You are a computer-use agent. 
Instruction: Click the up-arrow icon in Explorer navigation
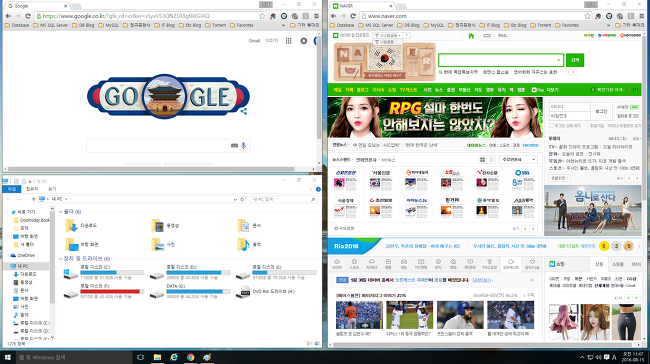click(34, 199)
